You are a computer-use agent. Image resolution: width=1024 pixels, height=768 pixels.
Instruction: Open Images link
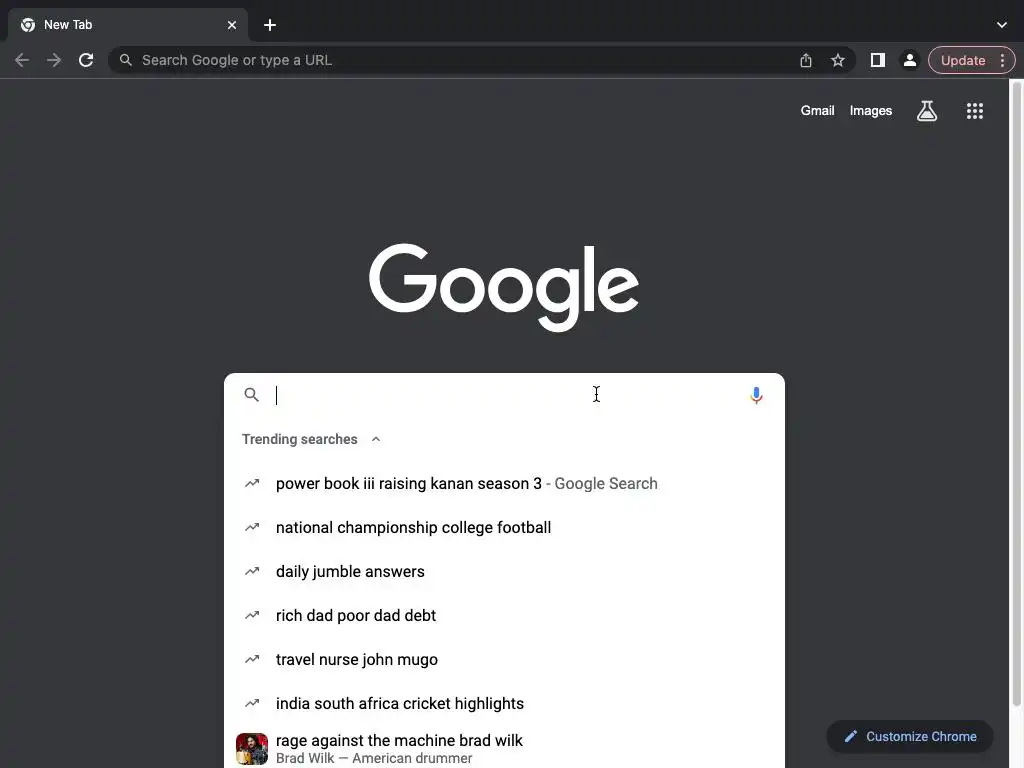coord(871,111)
